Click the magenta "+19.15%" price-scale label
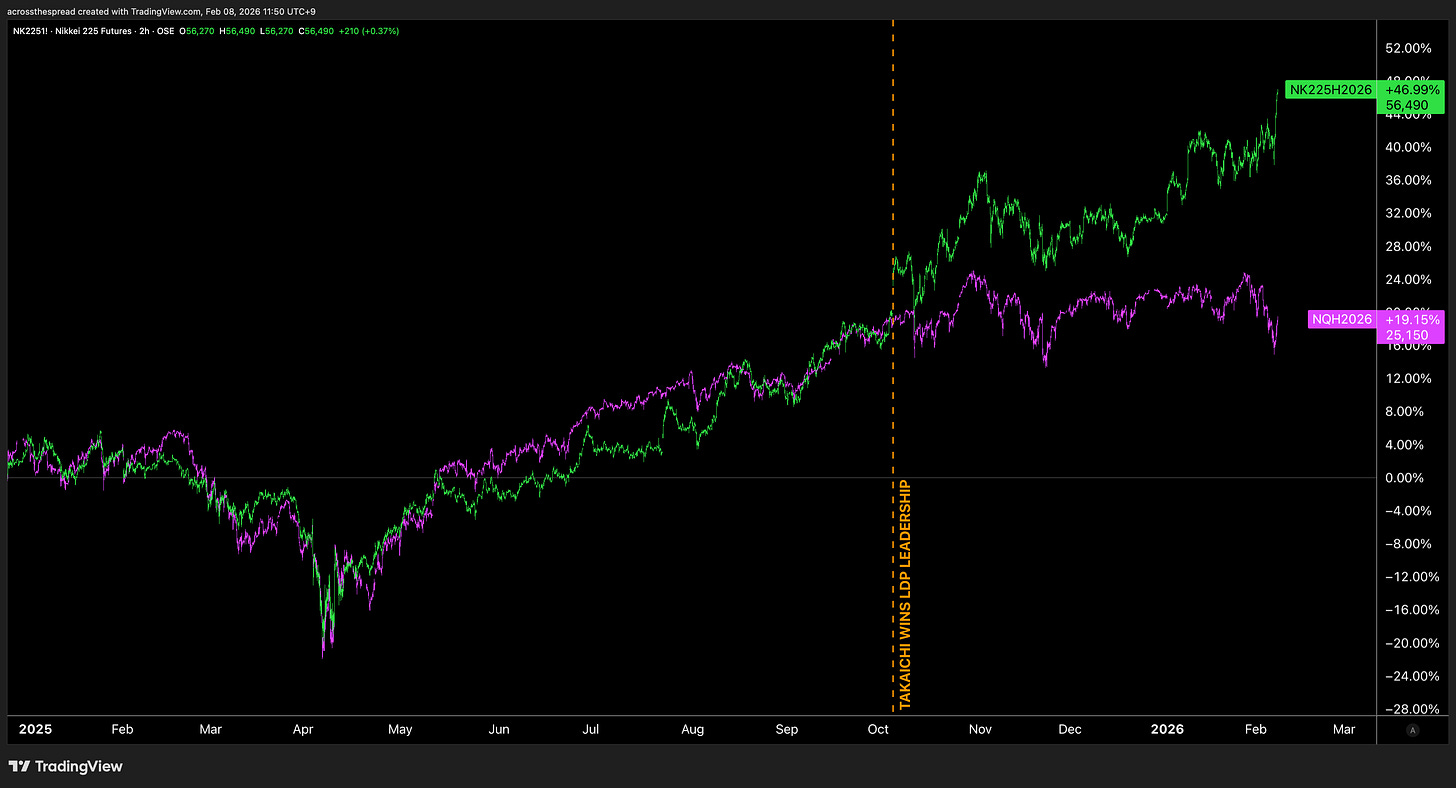This screenshot has height=788, width=1456. coord(1413,320)
